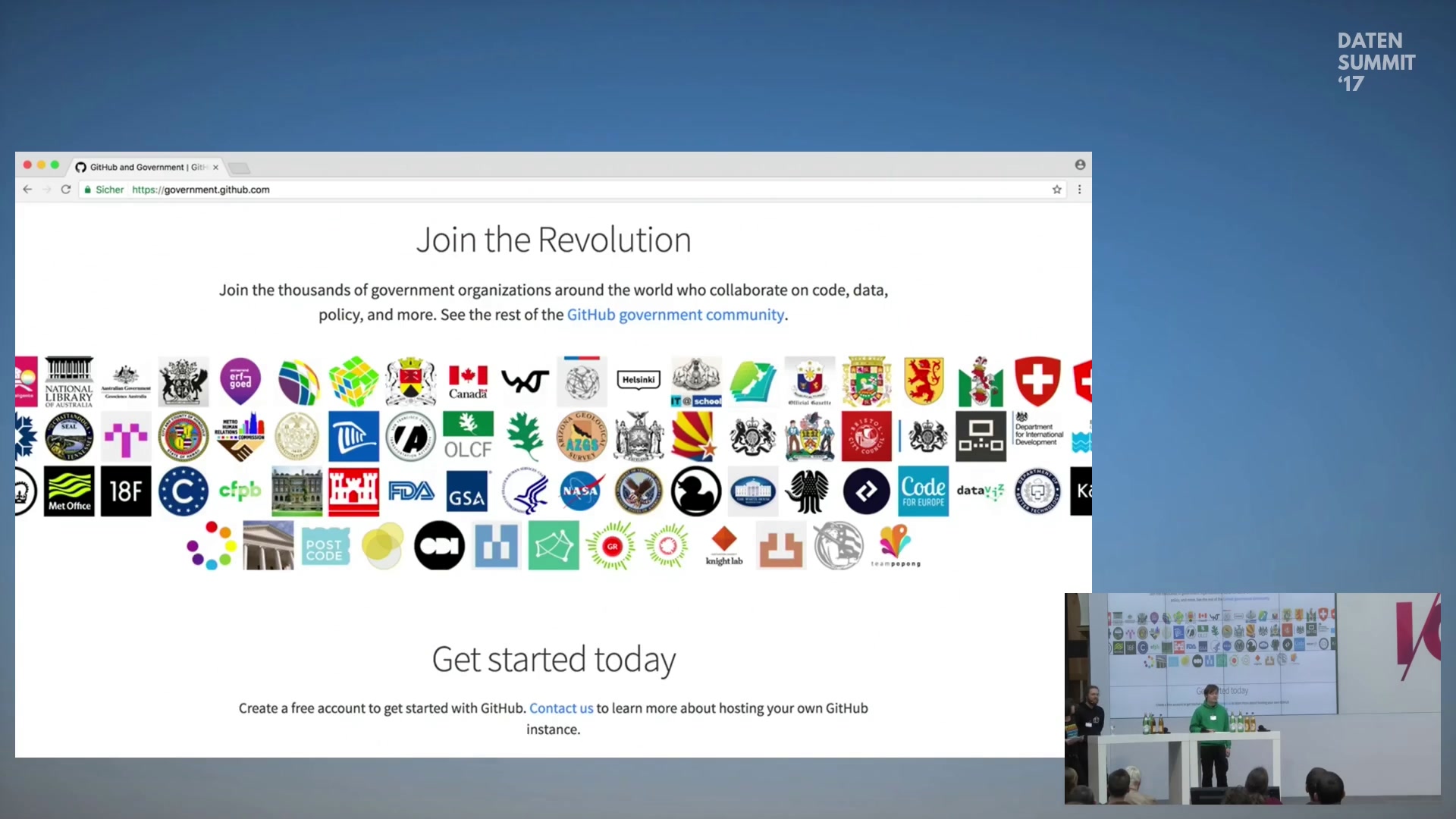The image size is (1456, 819).
Task: Open the 18F logo
Action: [126, 491]
